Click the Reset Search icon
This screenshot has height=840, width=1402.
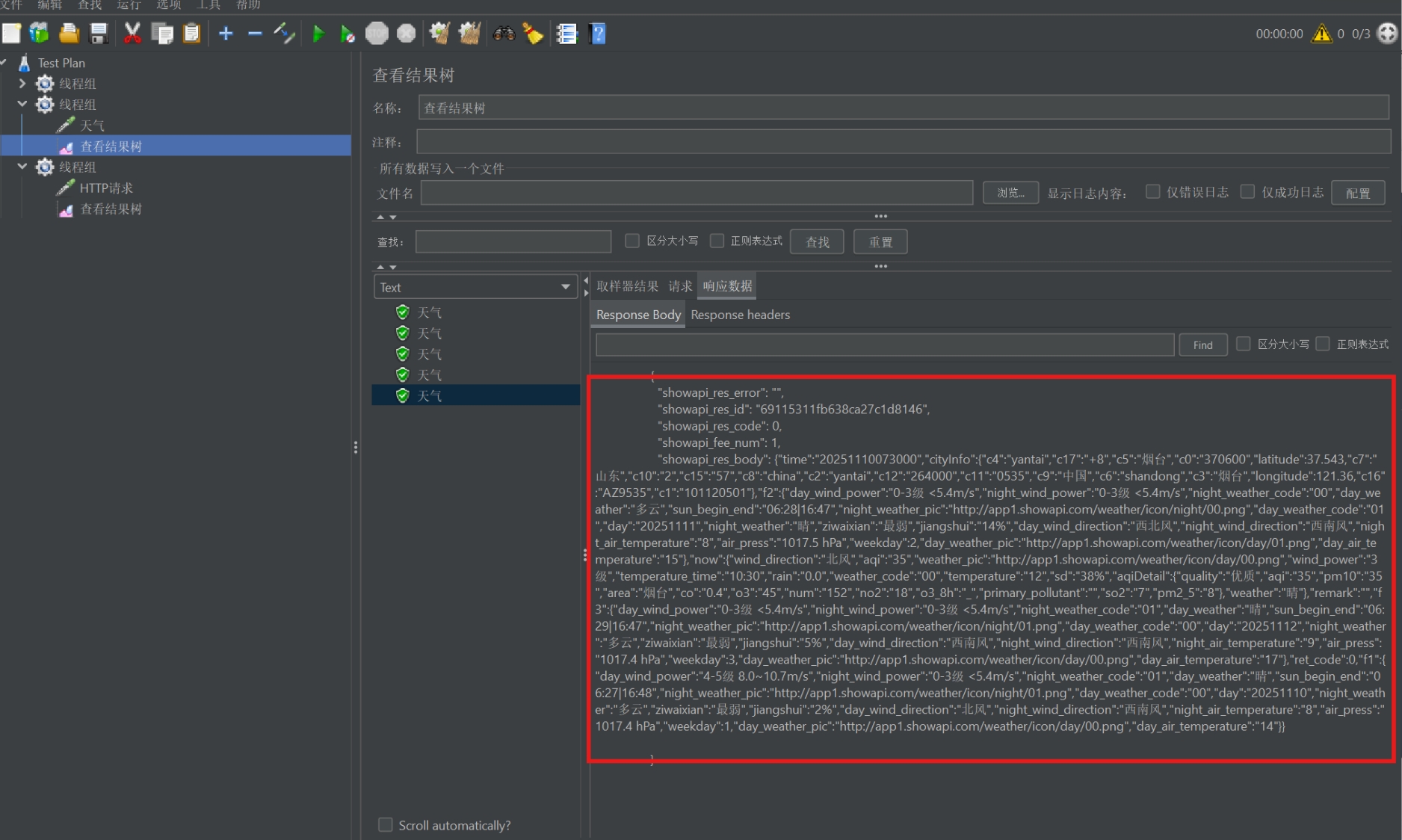(x=533, y=34)
